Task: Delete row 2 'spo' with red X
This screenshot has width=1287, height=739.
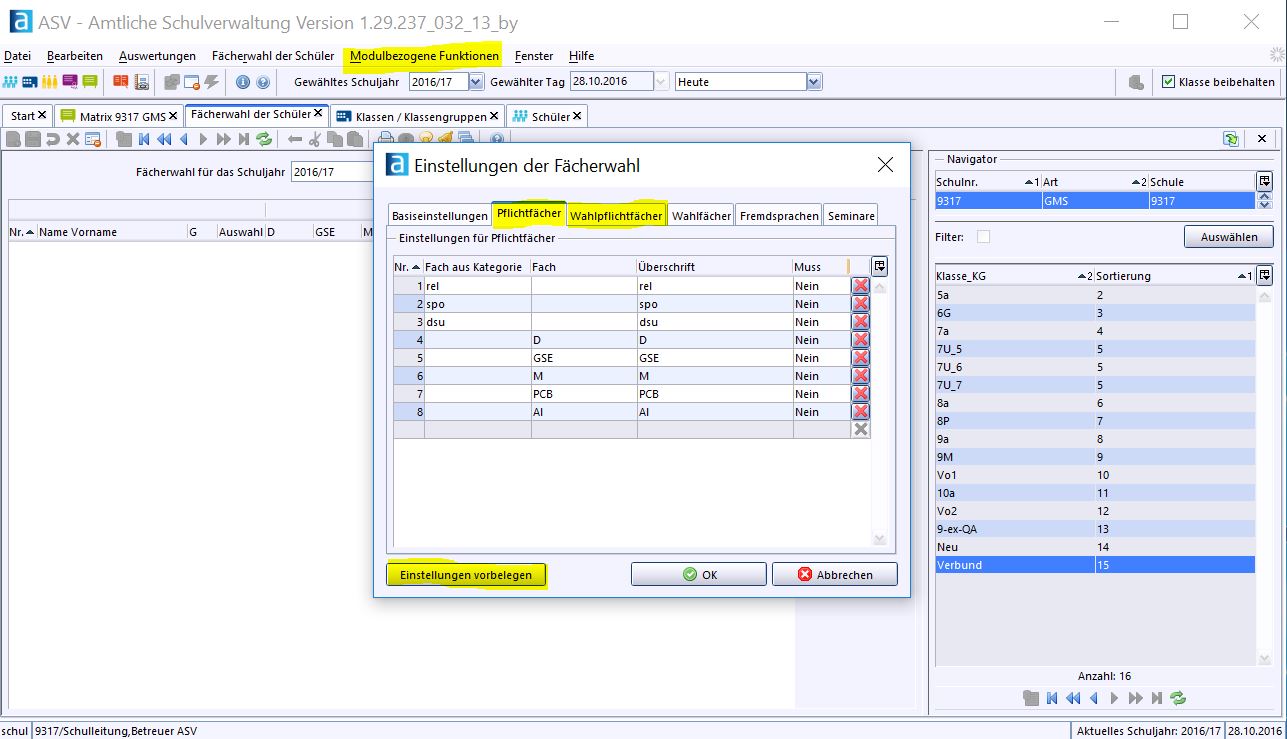Action: point(860,304)
